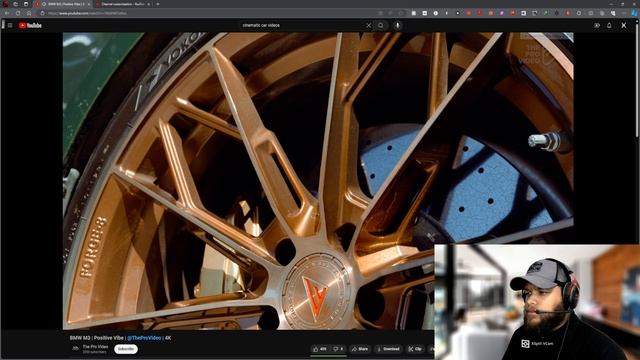
Task: Subscribe to The Pro Video channel
Action: [126, 349]
